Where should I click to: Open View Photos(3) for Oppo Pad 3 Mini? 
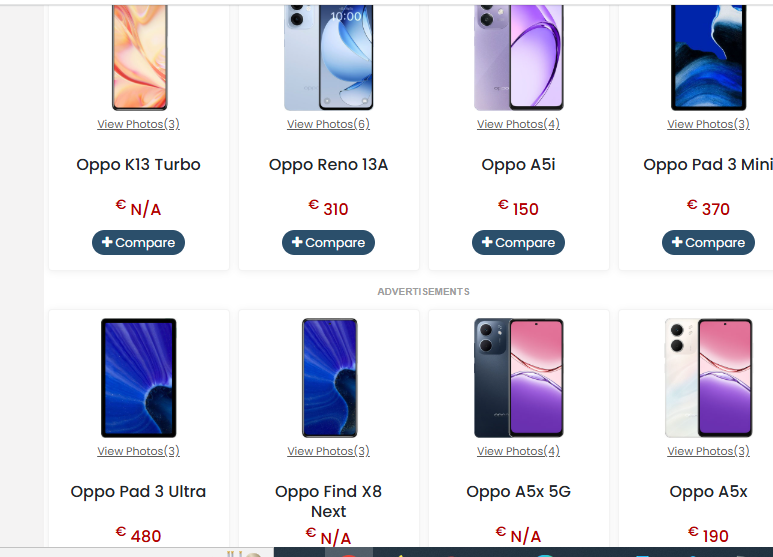(708, 124)
